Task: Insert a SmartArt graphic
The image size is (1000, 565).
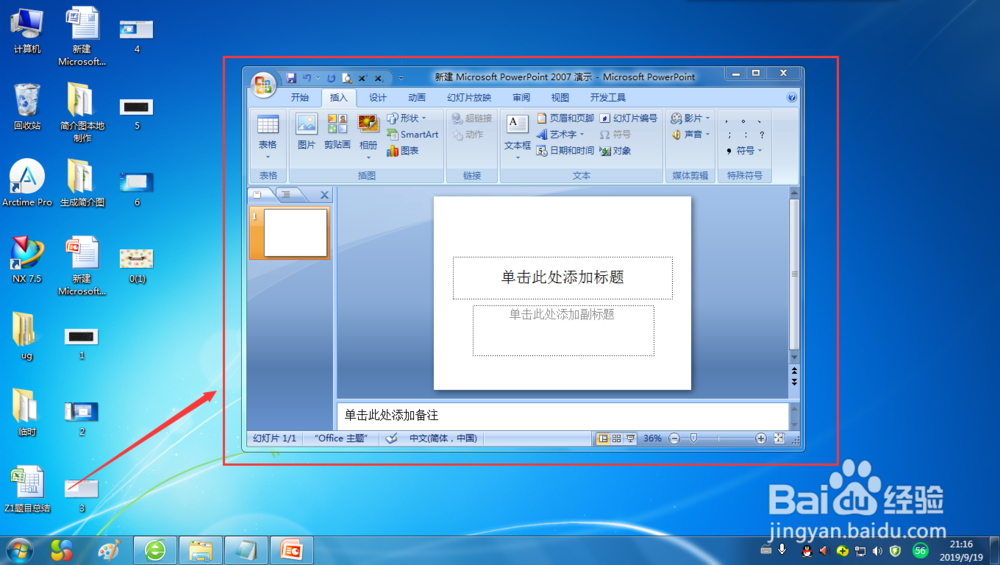Action: 413,135
